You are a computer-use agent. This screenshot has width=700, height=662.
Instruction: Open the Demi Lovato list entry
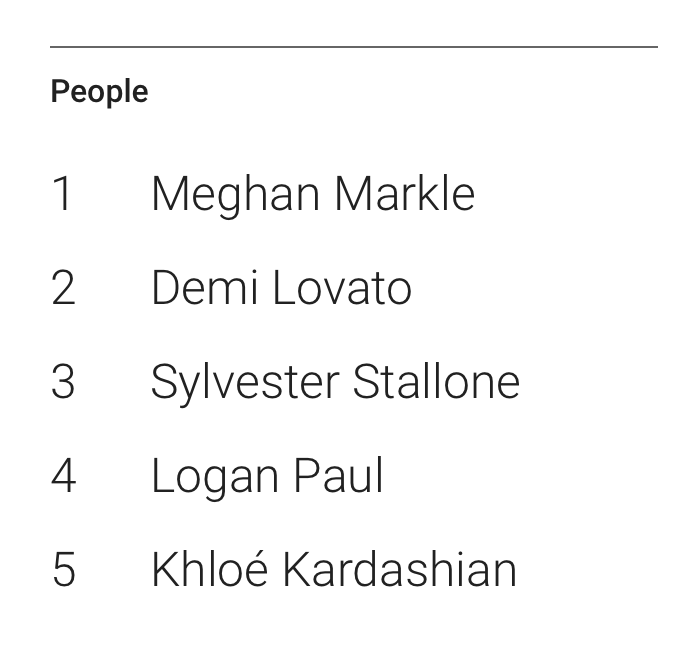coord(281,288)
